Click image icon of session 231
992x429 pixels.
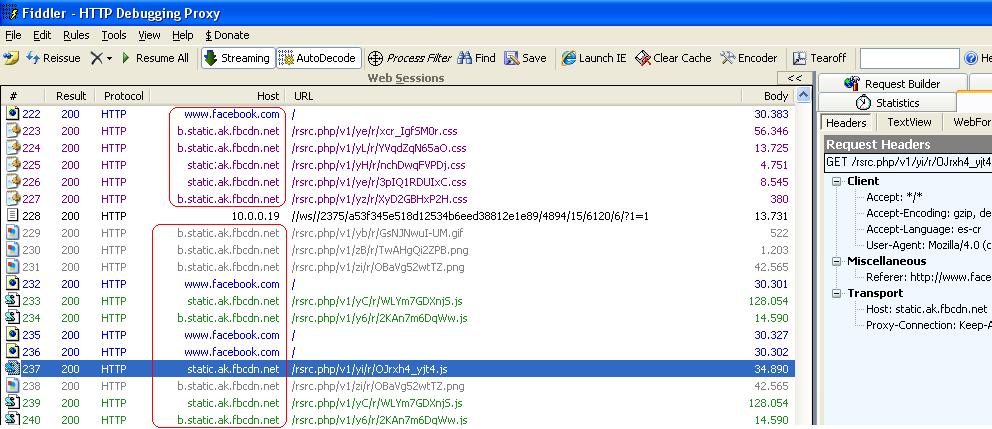coord(13,267)
